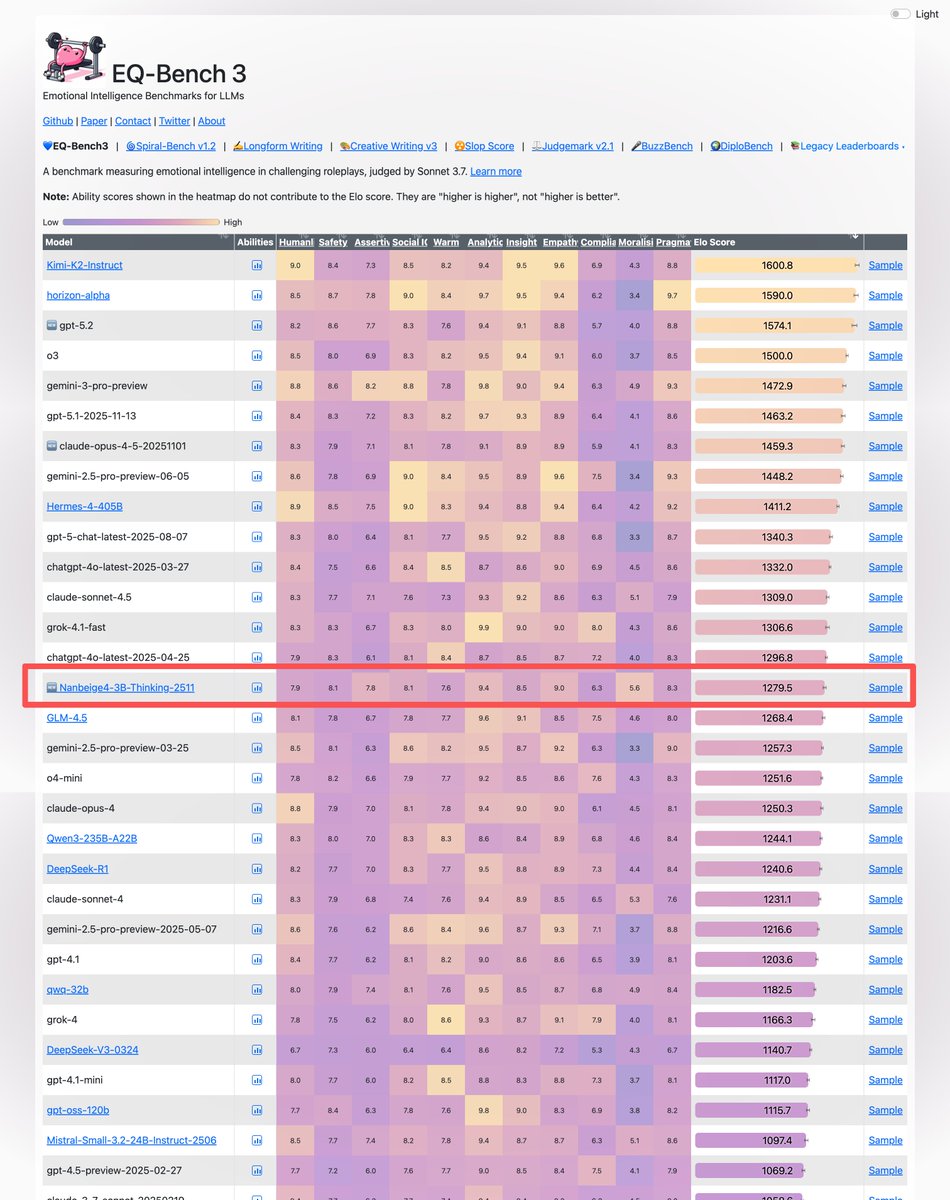This screenshot has width=950, height=1200.
Task: Open the Judgemark v2.1 benchmark page
Action: click(575, 145)
